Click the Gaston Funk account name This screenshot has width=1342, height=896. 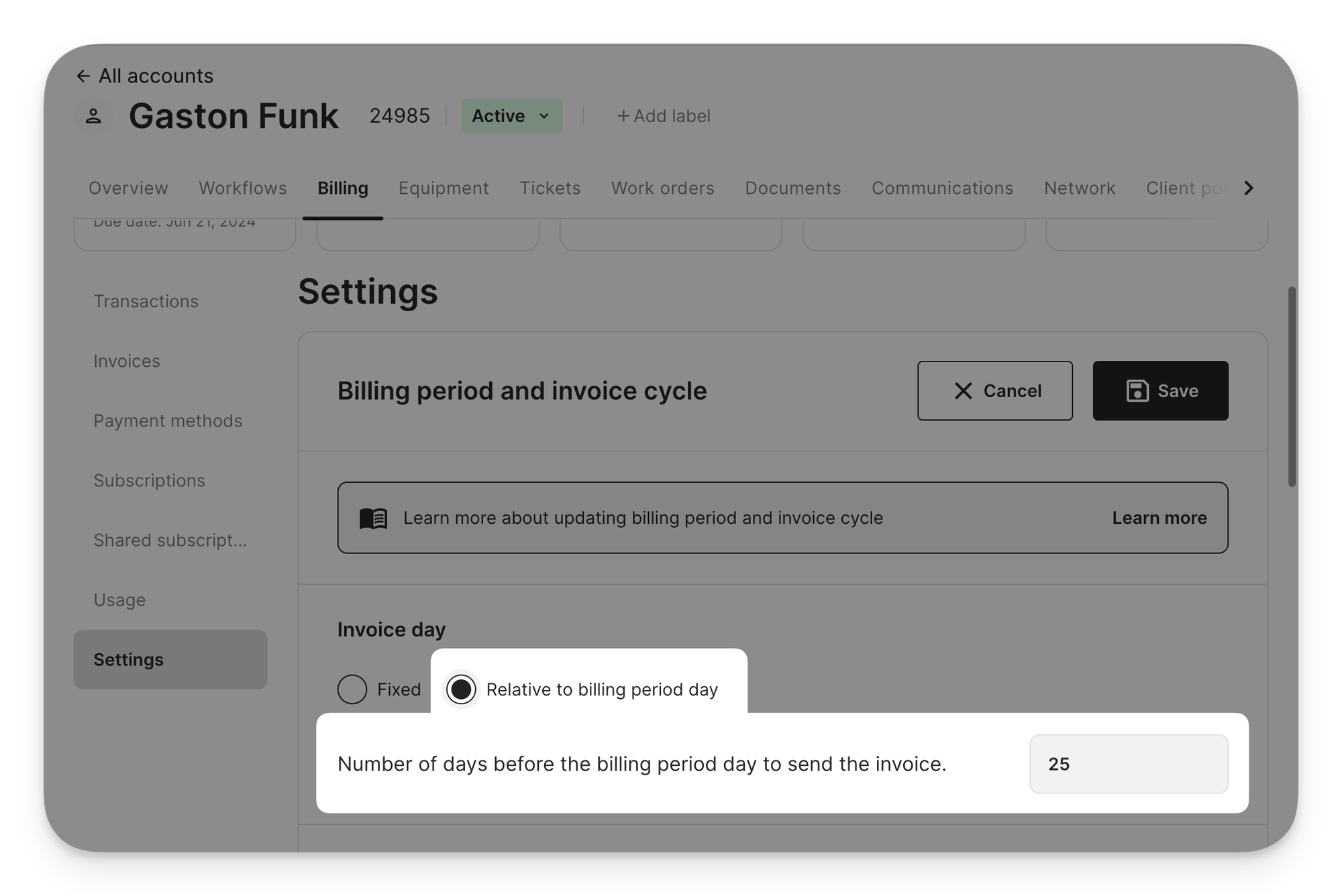[x=234, y=116]
